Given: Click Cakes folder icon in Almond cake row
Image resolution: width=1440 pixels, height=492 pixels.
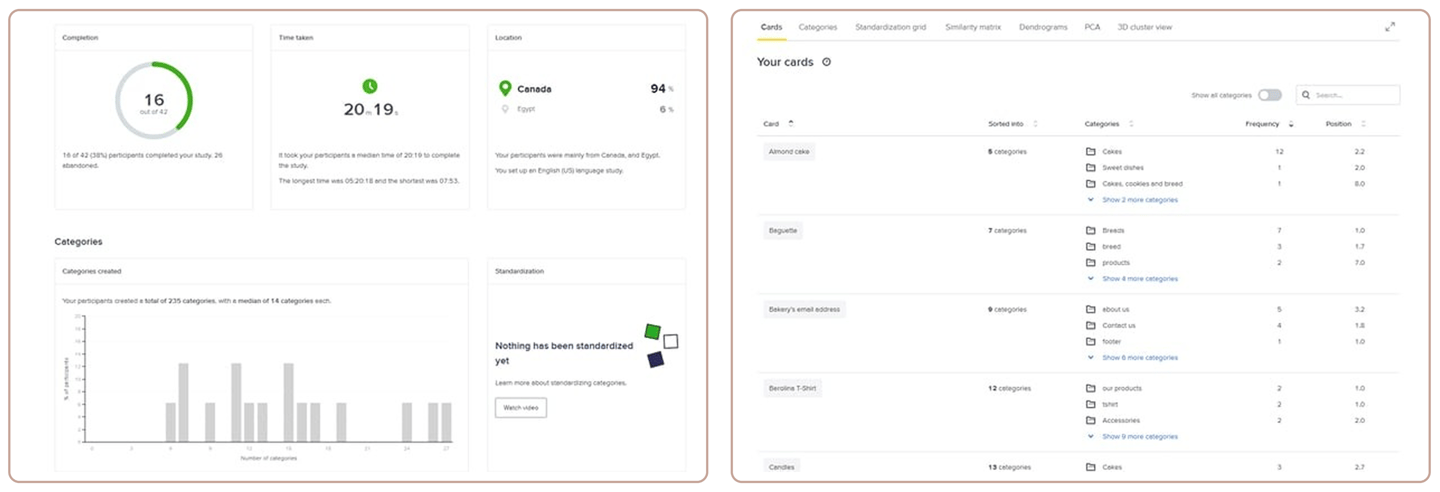Looking at the screenshot, I should tap(1091, 152).
